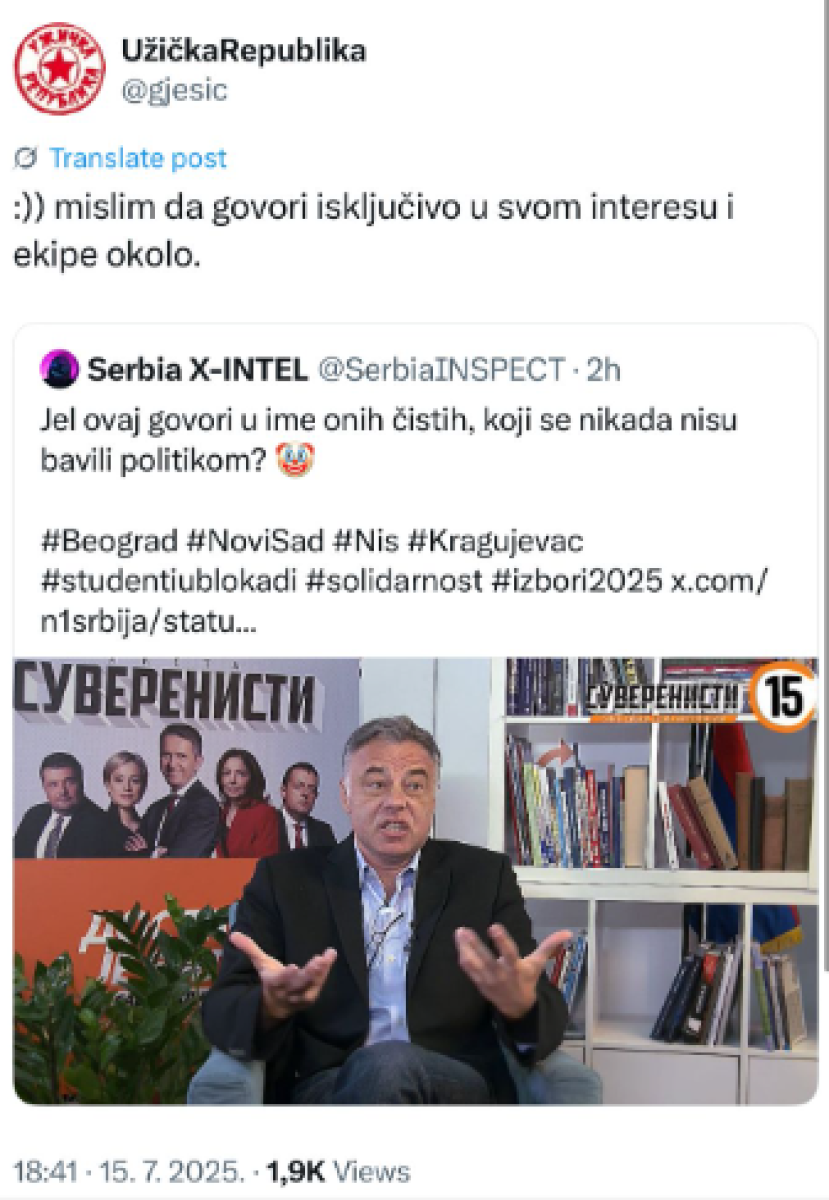Click the orange 15 channel logo badge
The height and width of the screenshot is (1200, 829).
tap(783, 697)
